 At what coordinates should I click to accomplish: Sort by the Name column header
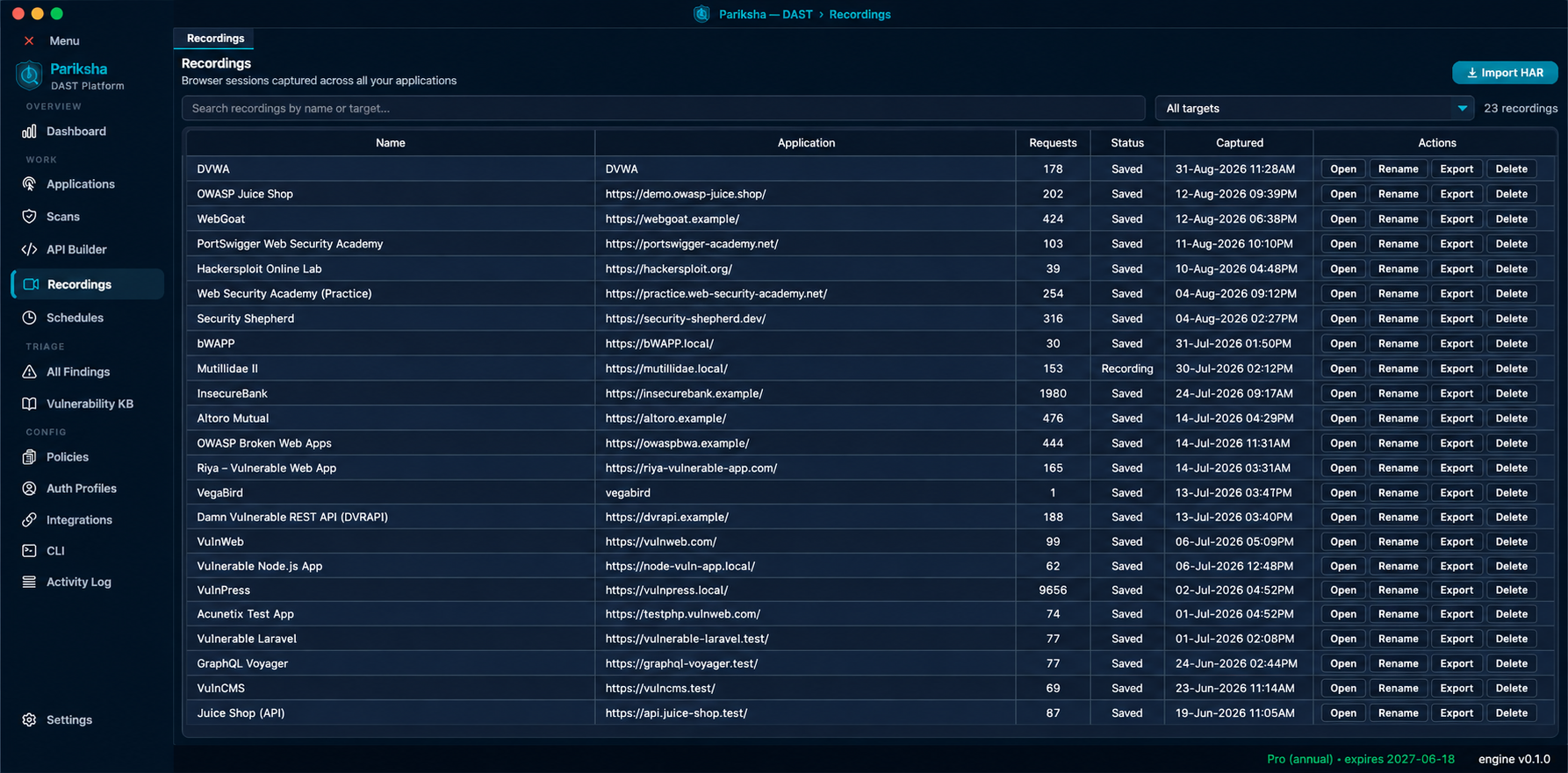(x=390, y=143)
